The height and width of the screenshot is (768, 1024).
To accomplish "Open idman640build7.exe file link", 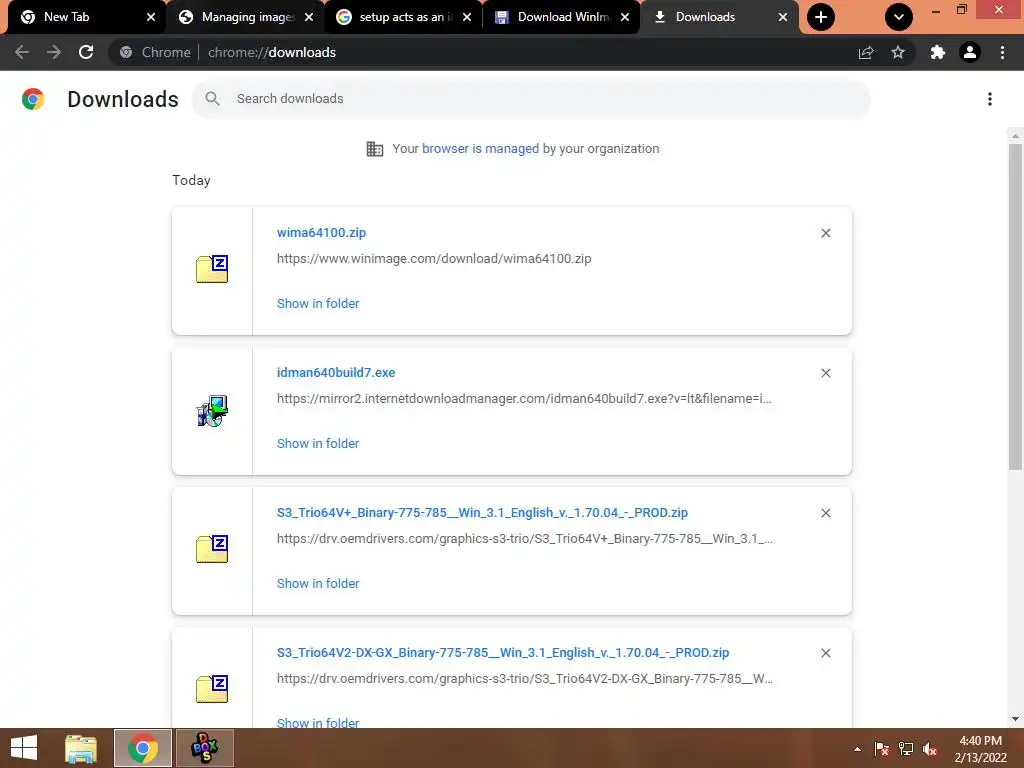I will (336, 372).
